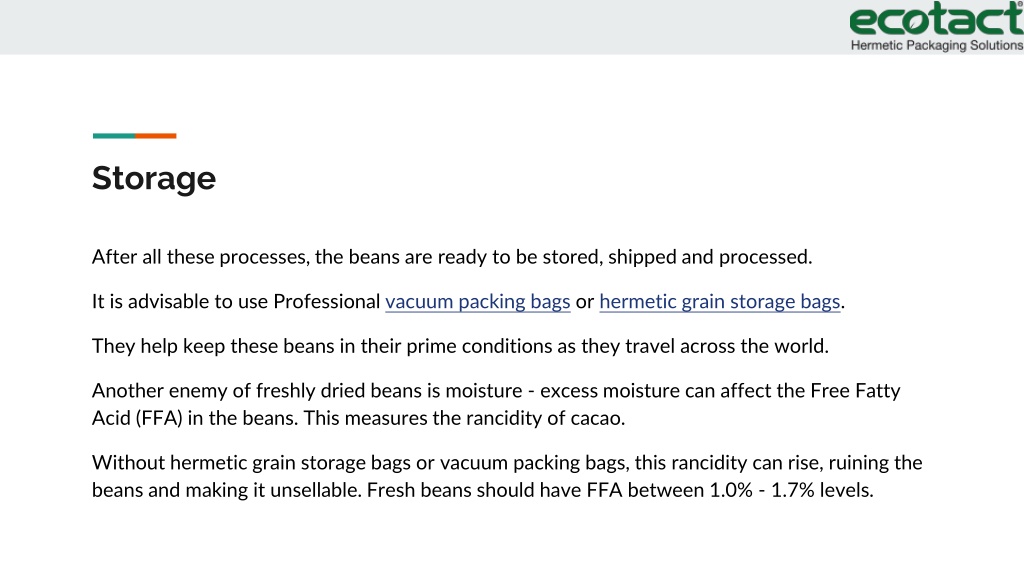Screen dimensions: 1024x576
Task: Open the vacuum packing bags link
Action: 477,302
